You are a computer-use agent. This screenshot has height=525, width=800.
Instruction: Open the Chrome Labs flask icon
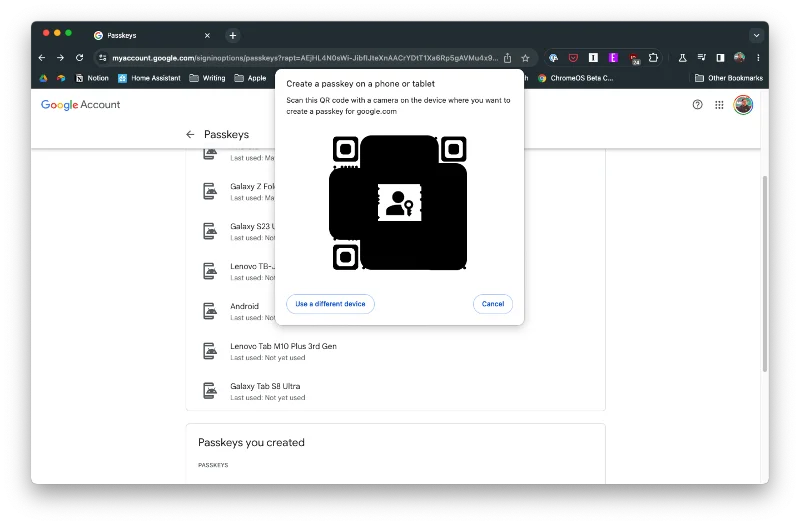[682, 58]
